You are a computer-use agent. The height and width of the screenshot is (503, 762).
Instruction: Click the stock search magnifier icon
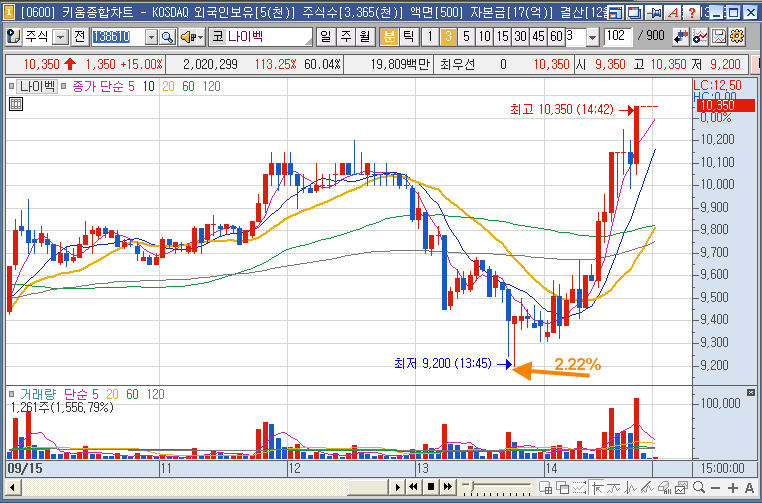[168, 37]
